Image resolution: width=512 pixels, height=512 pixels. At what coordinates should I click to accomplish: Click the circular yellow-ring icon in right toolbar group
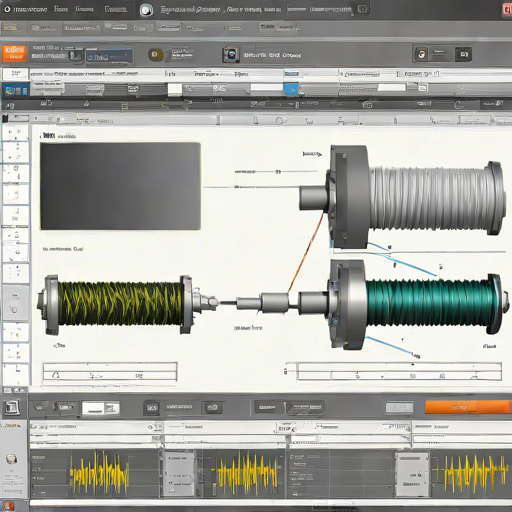[x=422, y=54]
